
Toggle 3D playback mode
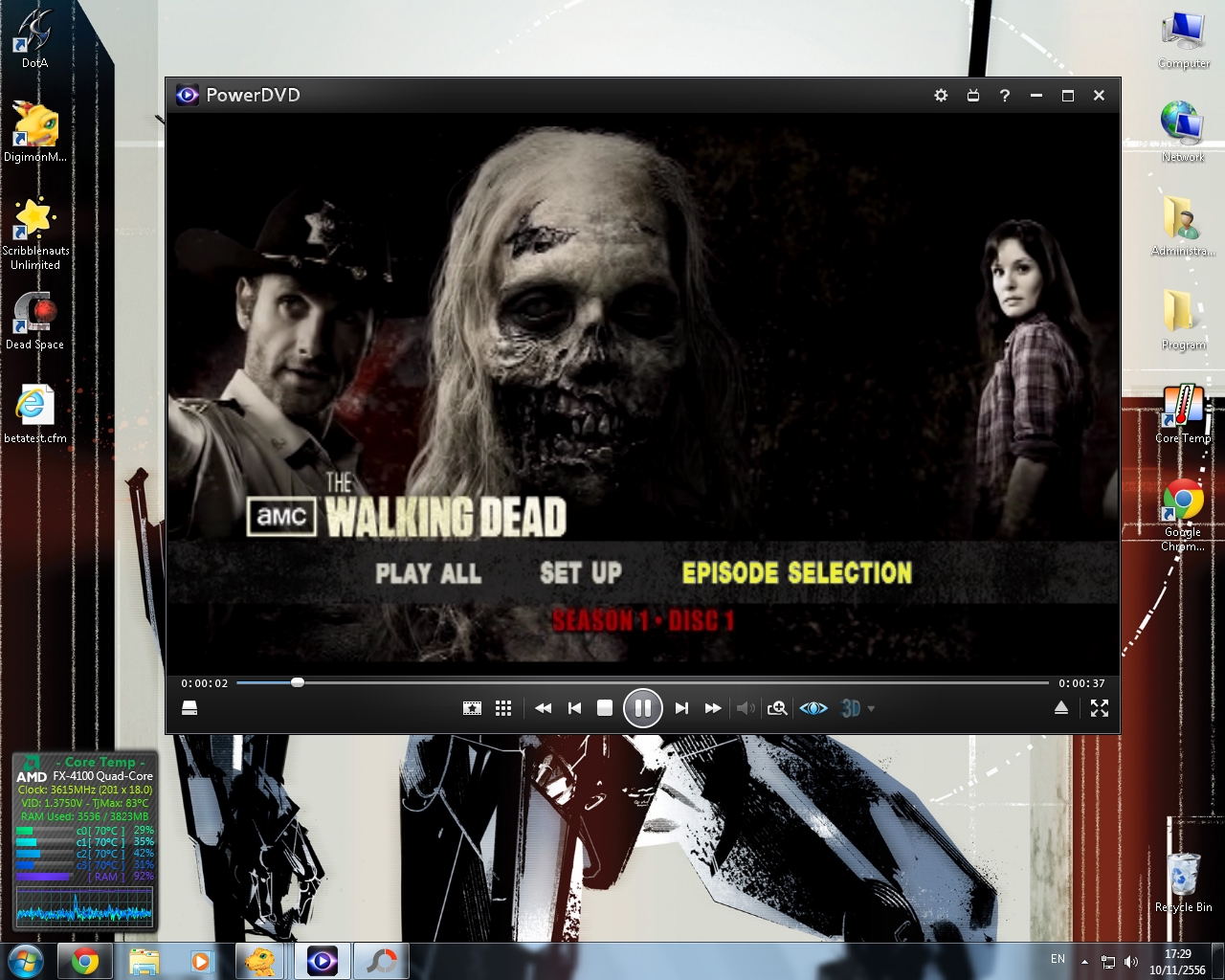[x=851, y=708]
